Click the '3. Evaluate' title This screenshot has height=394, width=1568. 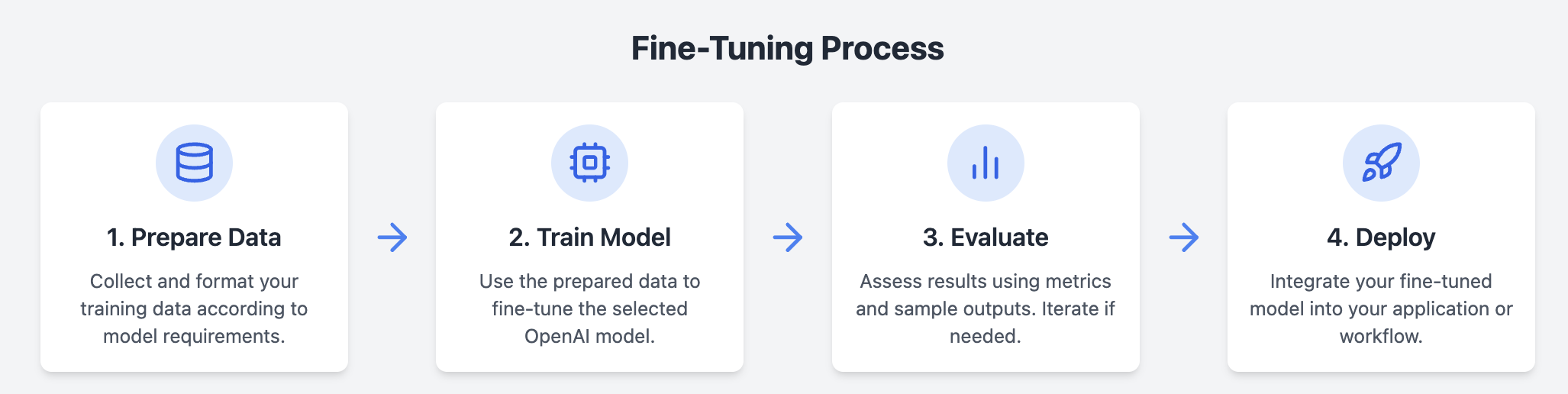pyautogui.click(x=986, y=237)
